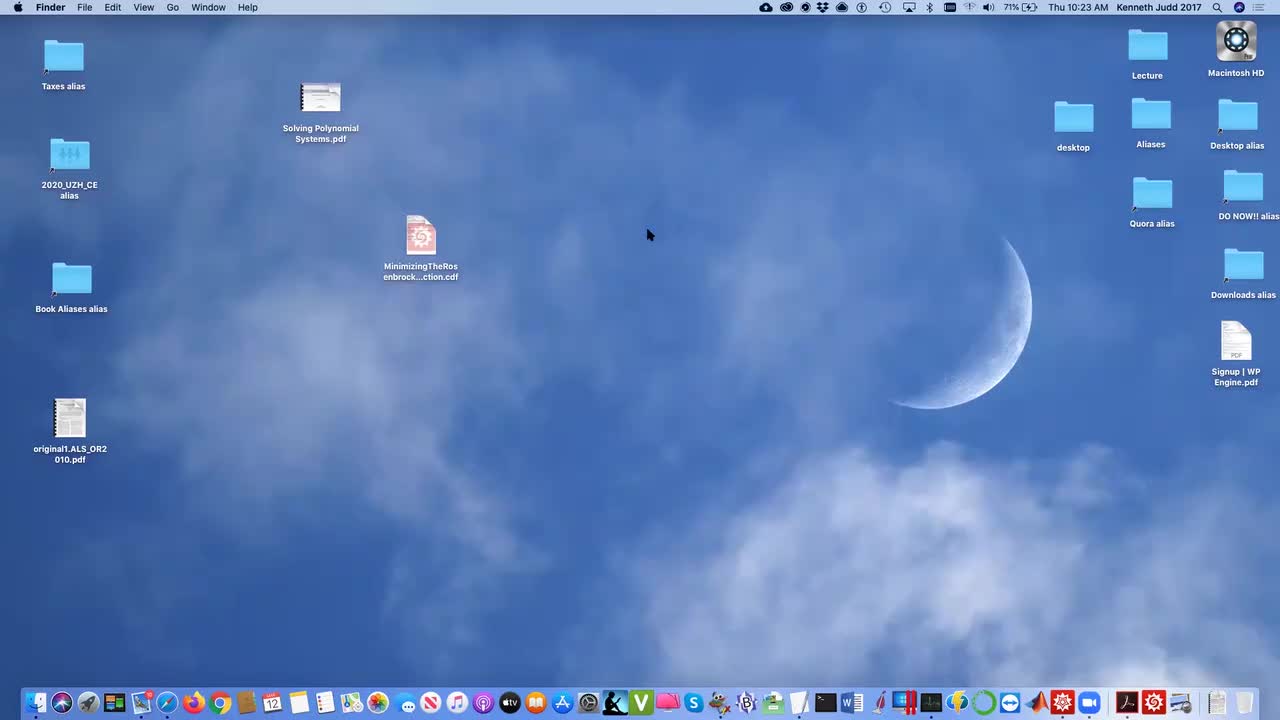
Task: Launch Skype from the Dock
Action: click(693, 703)
